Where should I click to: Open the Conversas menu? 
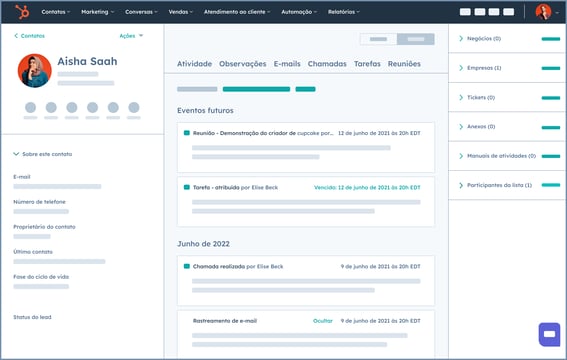(x=141, y=12)
